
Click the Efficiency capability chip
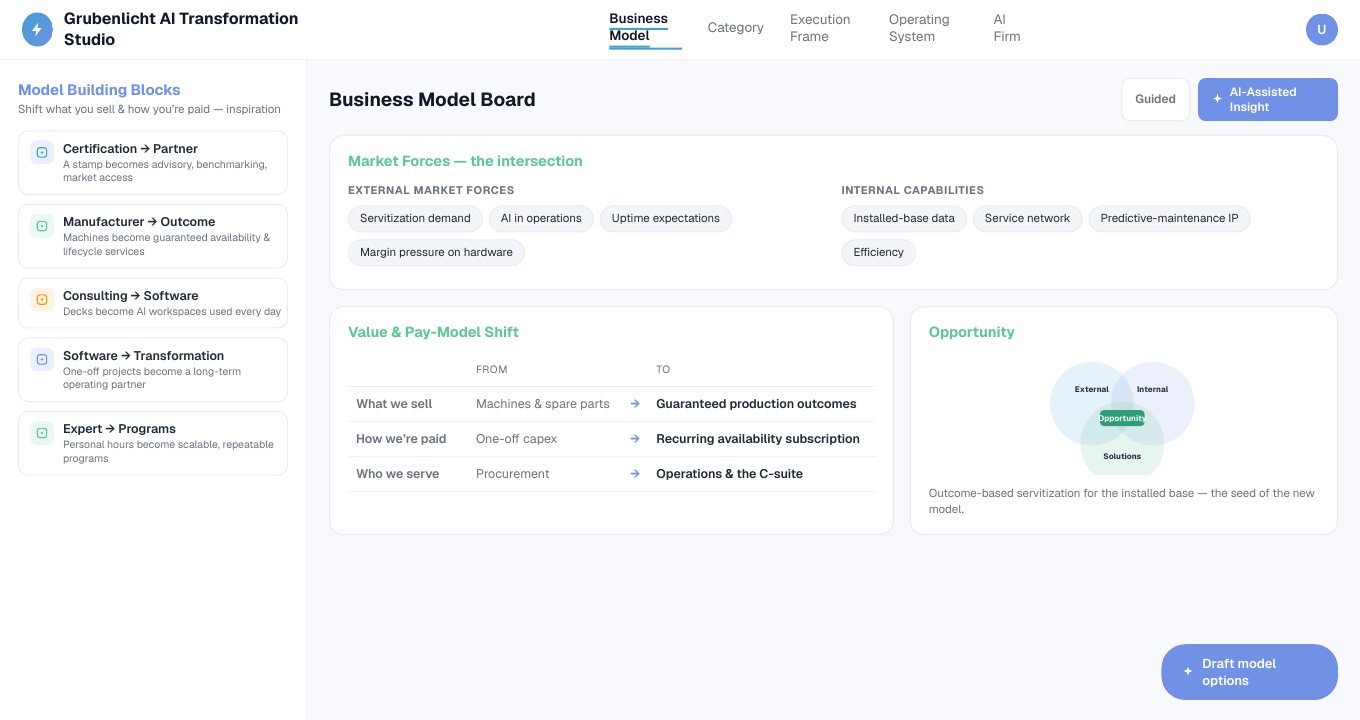click(879, 252)
